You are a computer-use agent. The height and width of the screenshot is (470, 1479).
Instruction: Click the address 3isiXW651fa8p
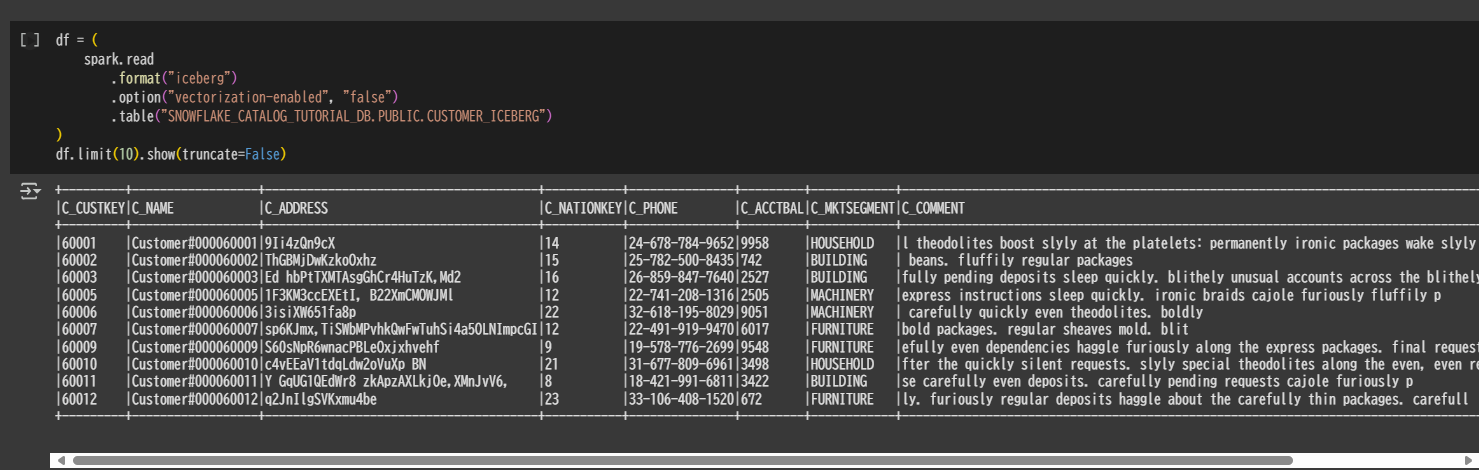point(309,312)
